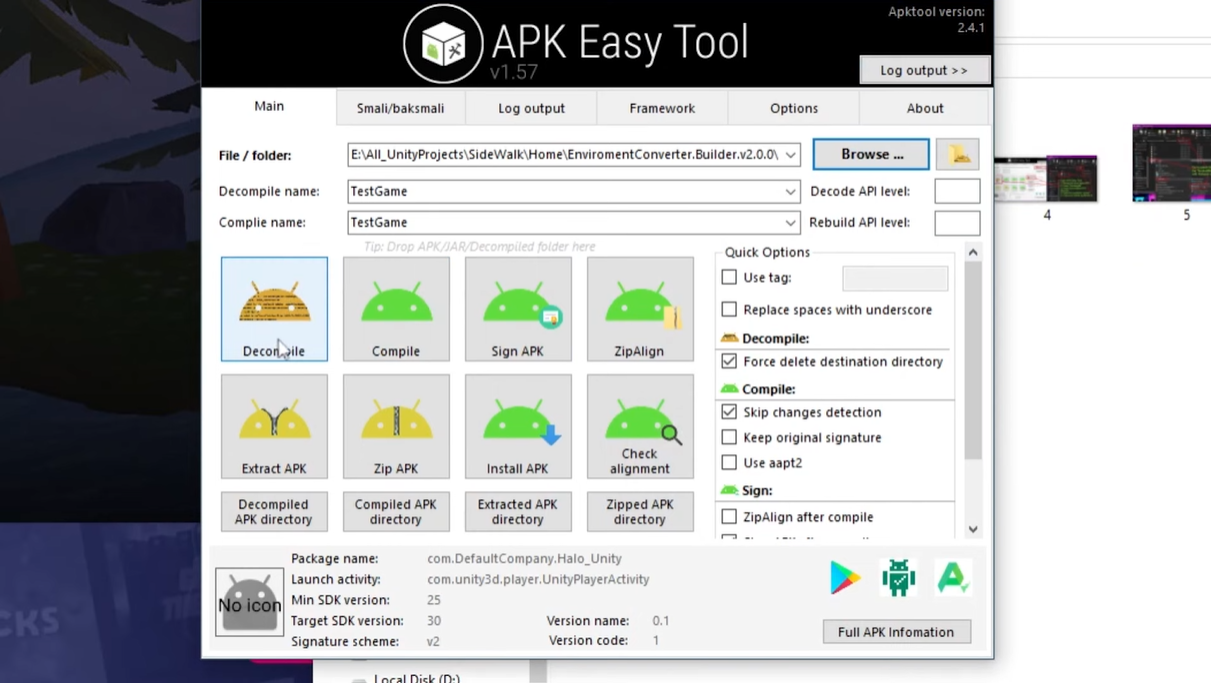The width and height of the screenshot is (1211, 683).
Task: Switch to the Smali/baksmali tab
Action: tap(400, 108)
